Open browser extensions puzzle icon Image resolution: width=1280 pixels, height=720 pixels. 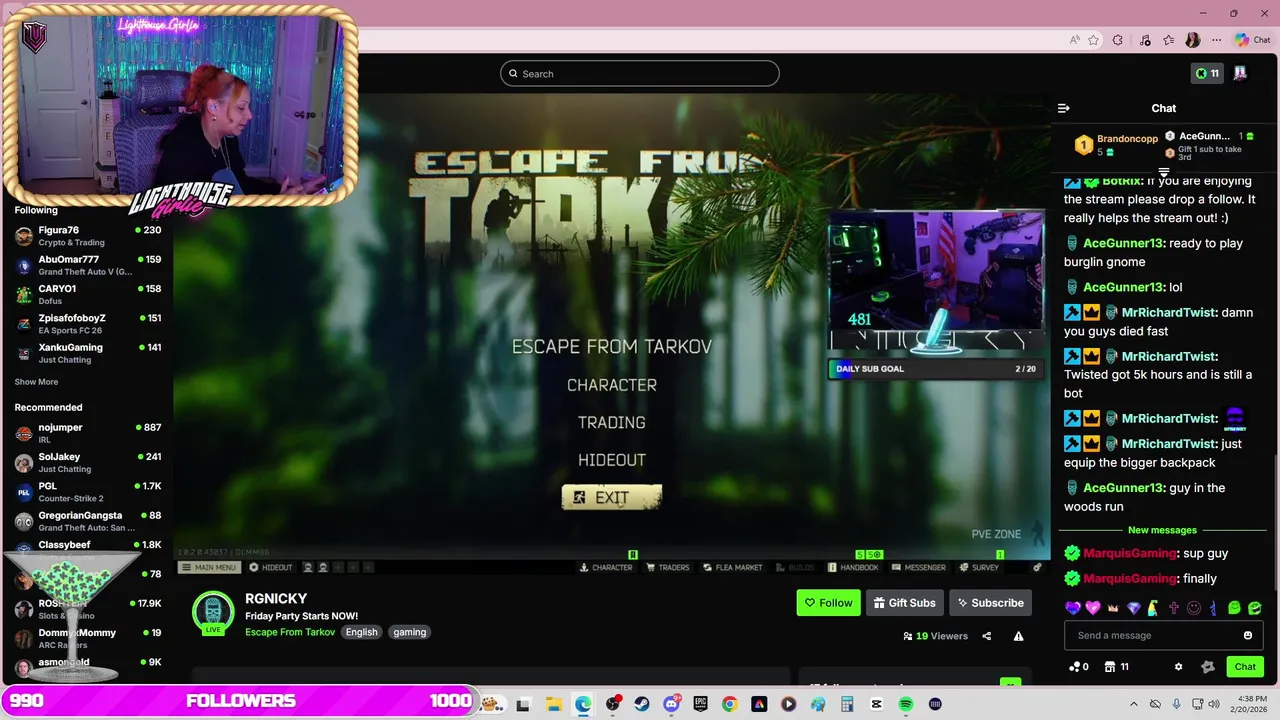(1118, 40)
